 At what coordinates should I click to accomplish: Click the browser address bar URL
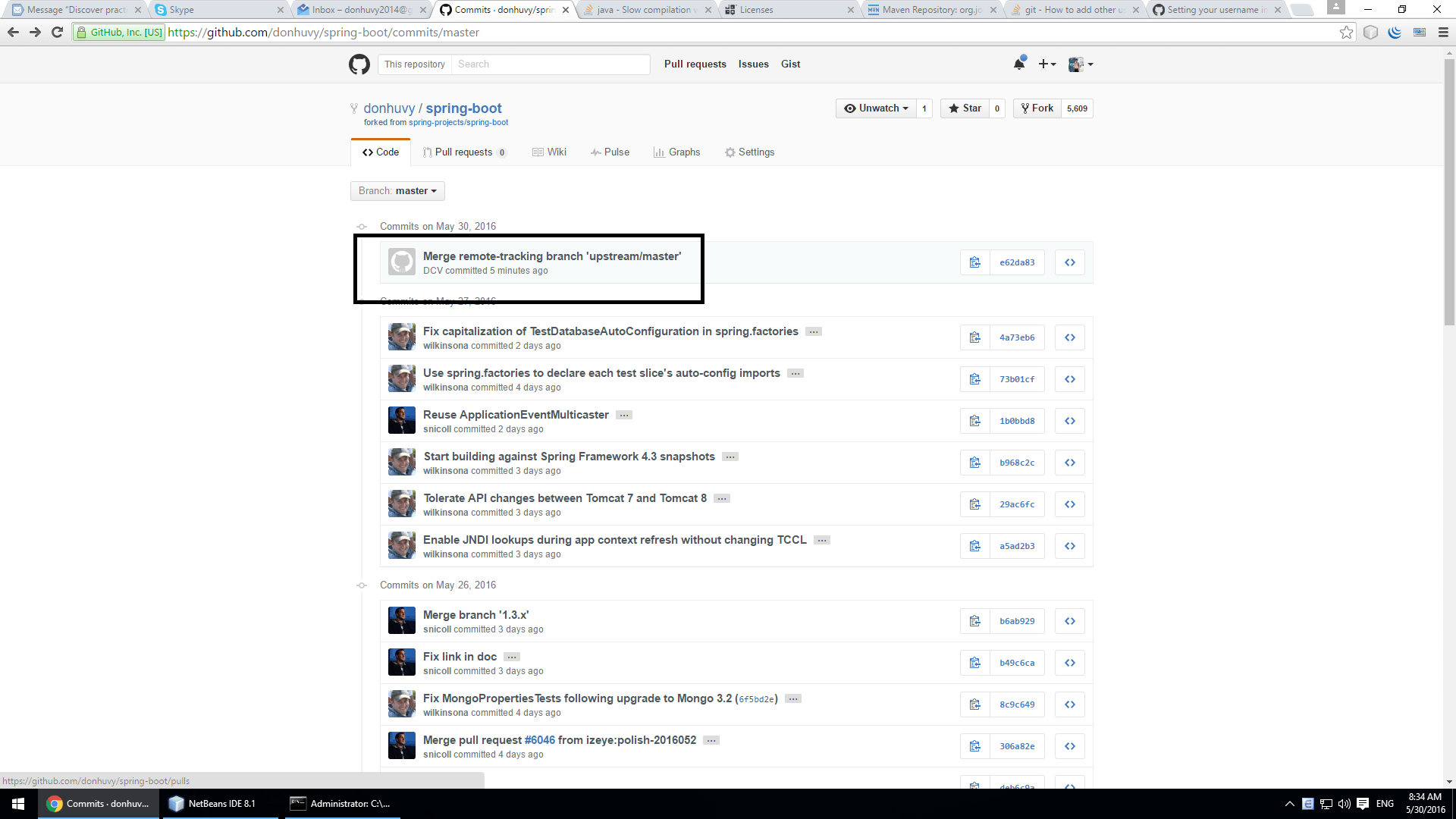(323, 33)
